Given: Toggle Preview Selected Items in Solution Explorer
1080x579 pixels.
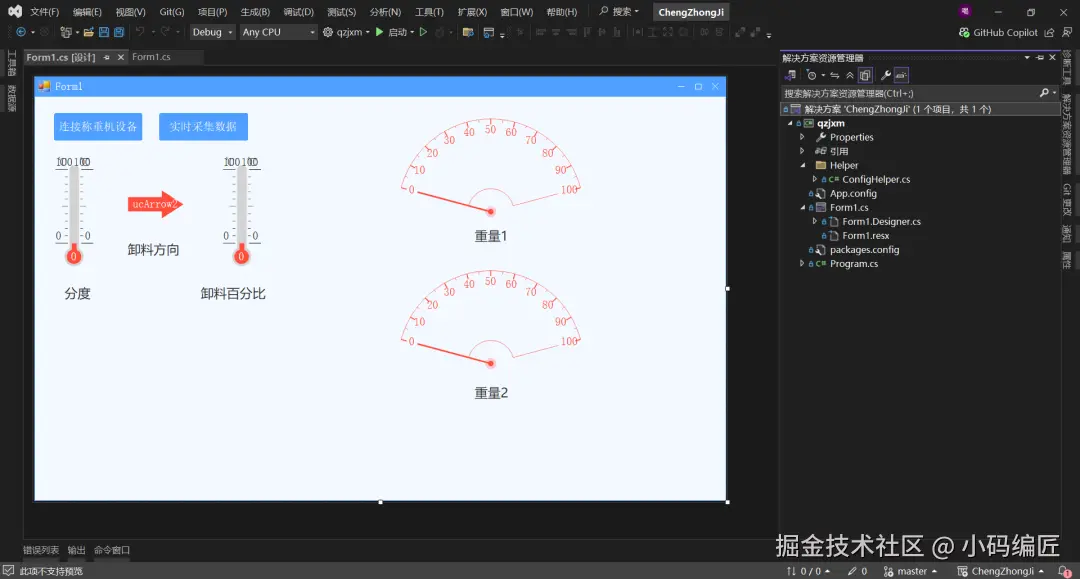Looking at the screenshot, I should (x=901, y=75).
